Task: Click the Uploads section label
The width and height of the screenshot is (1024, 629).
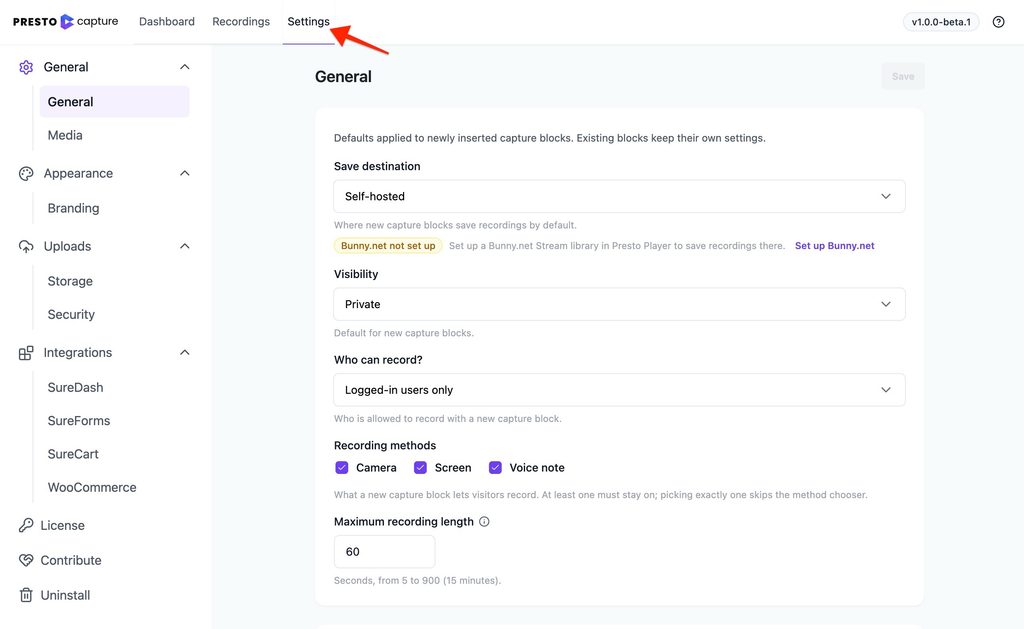Action: [67, 246]
